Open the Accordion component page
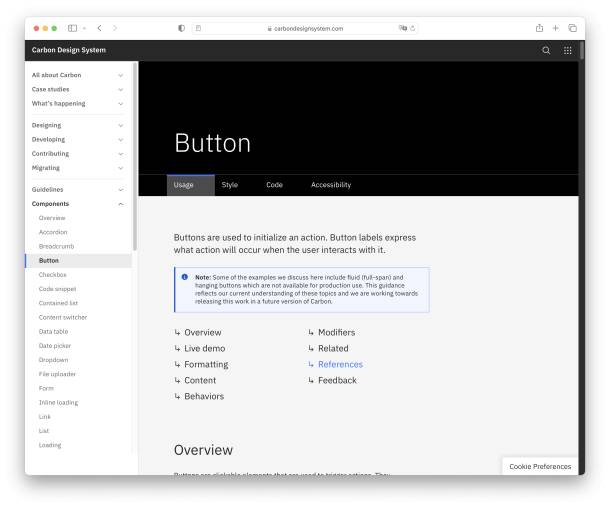 pyautogui.click(x=53, y=232)
